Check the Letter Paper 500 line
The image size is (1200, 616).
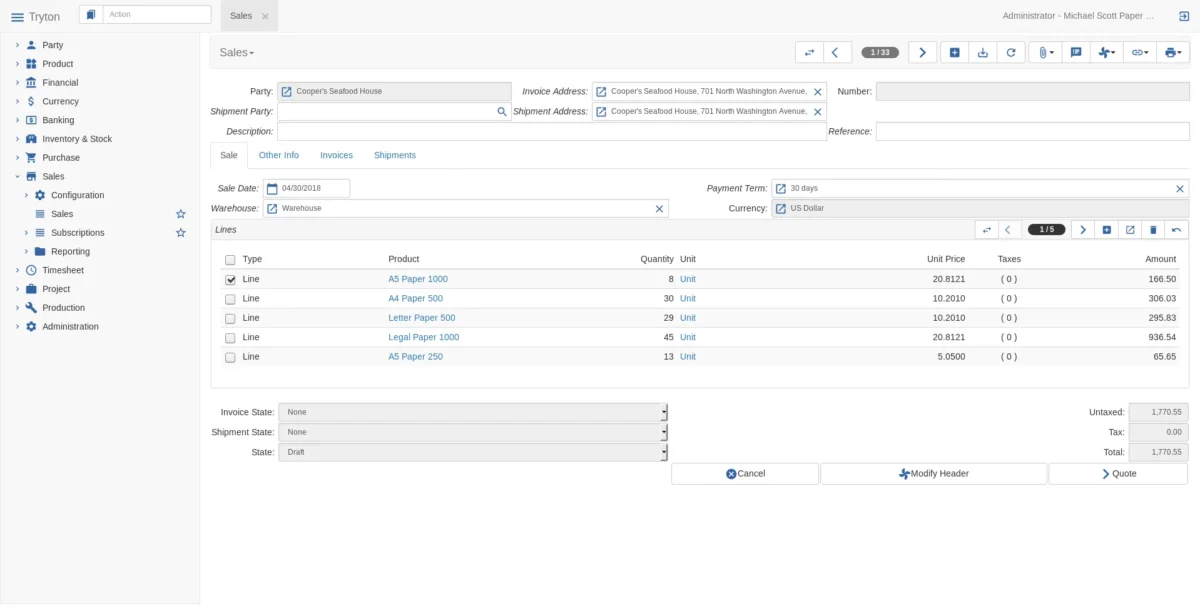(231, 318)
